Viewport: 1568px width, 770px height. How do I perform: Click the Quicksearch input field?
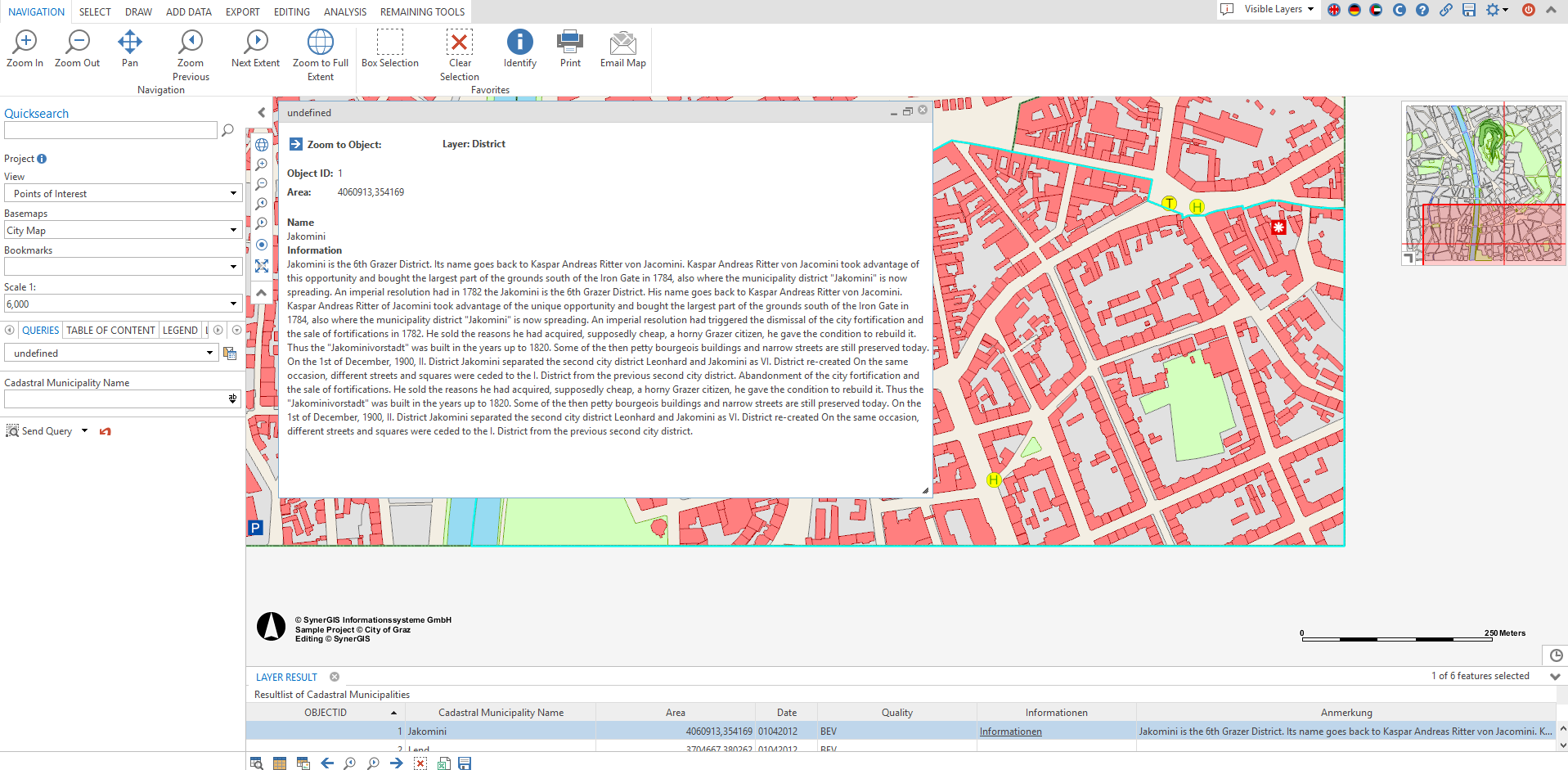point(110,131)
